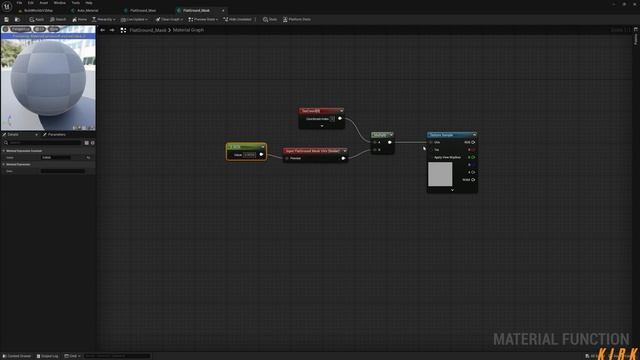Edit the Desc field in Details
Image resolution: width=640 pixels, height=360 pixels.
click(63, 171)
